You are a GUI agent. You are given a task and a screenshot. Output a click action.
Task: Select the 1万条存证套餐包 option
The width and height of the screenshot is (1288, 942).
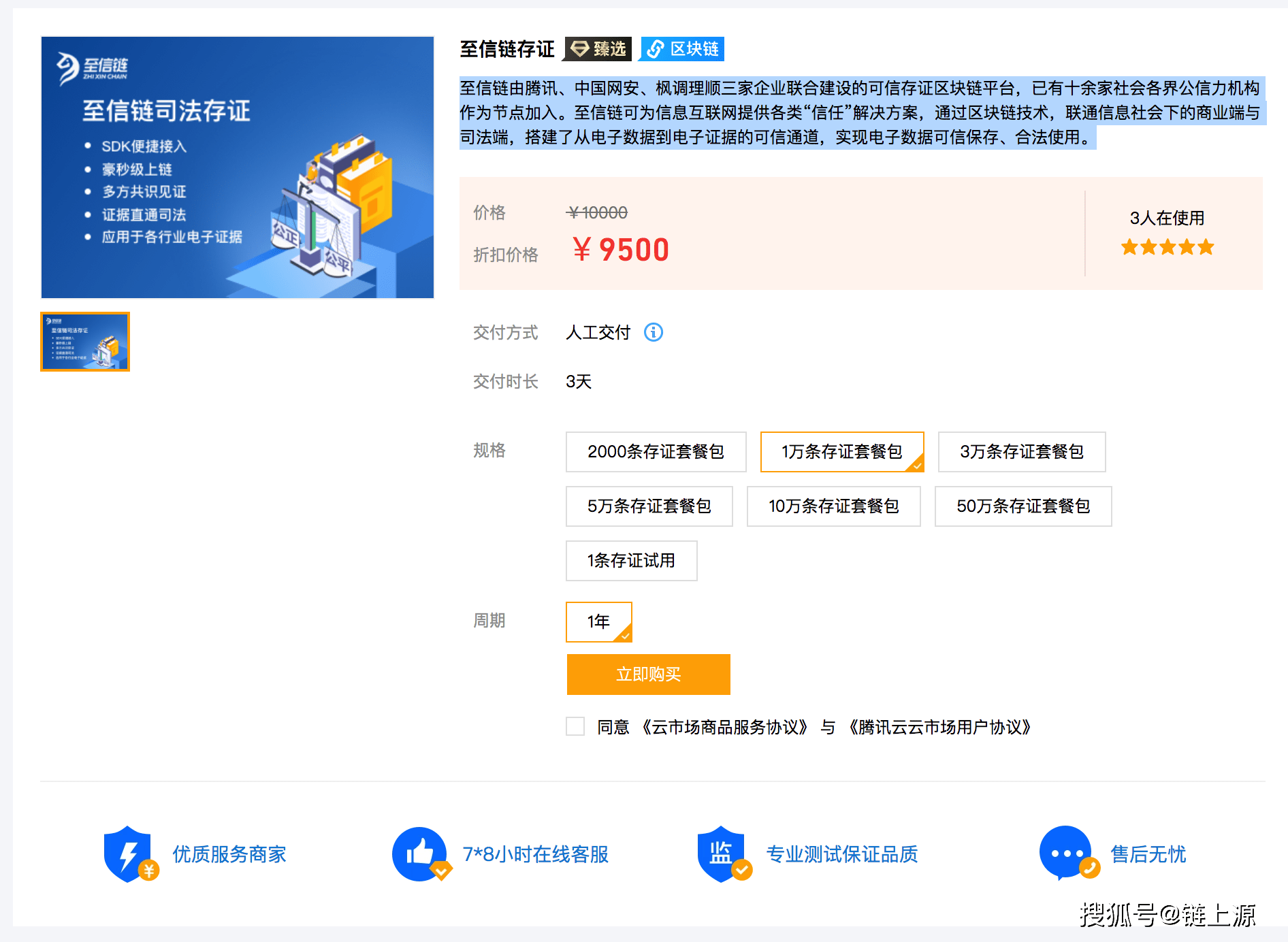(x=842, y=452)
